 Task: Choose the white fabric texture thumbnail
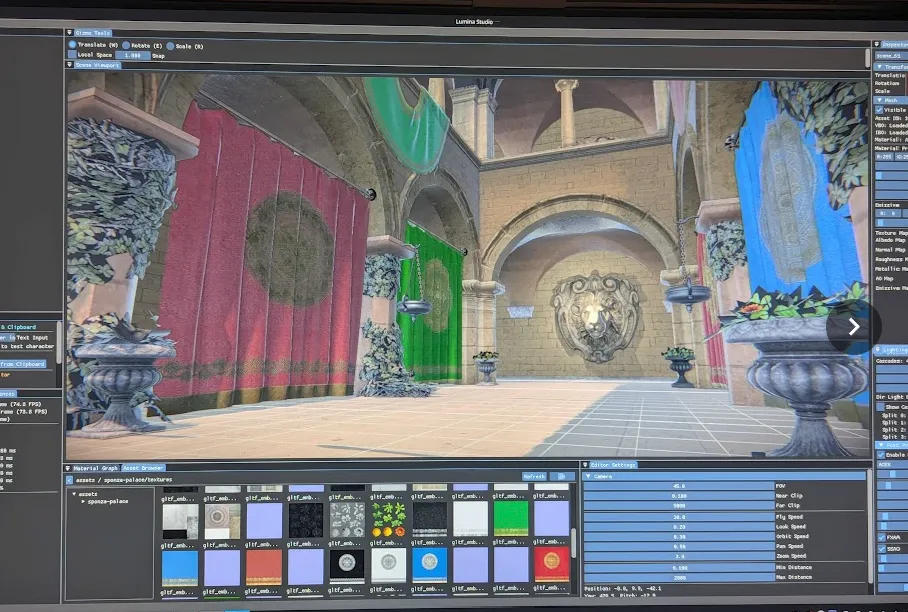470,519
